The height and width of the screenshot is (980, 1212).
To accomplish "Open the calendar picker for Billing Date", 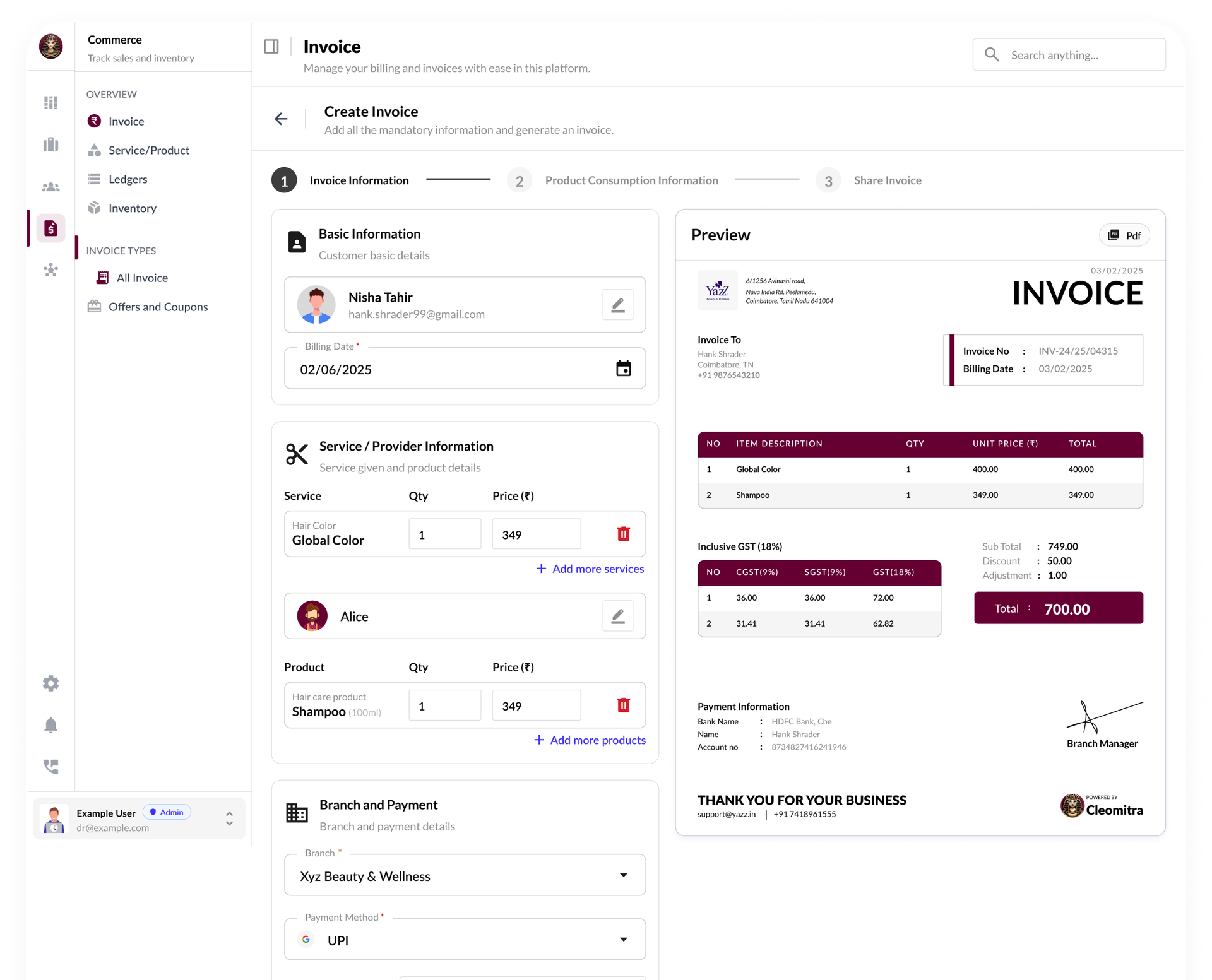I will click(624, 369).
